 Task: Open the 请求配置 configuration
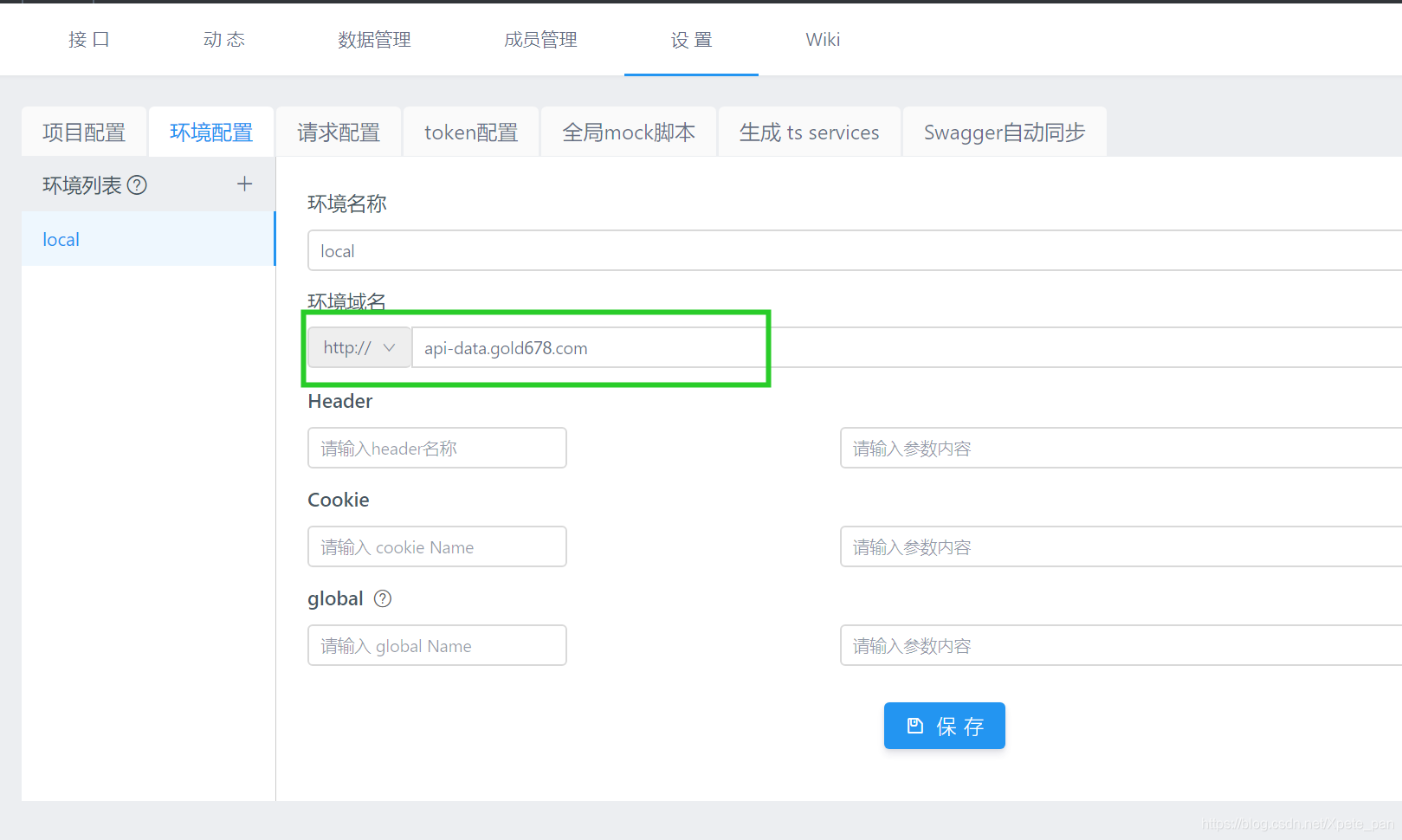click(338, 132)
